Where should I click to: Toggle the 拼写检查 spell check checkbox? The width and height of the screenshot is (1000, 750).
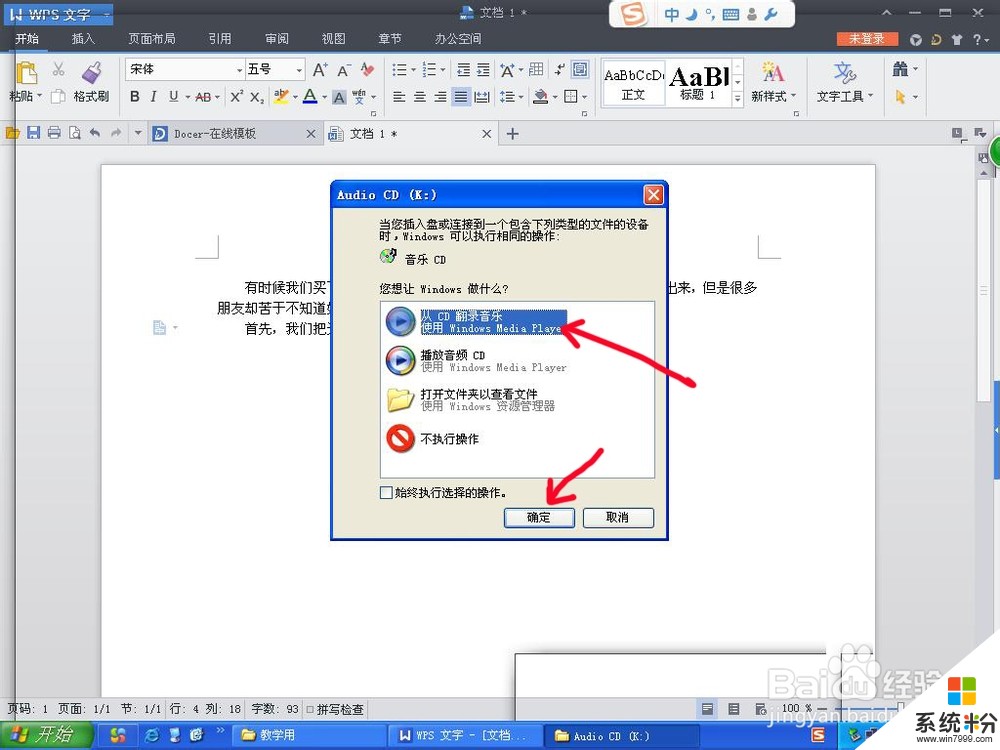310,709
